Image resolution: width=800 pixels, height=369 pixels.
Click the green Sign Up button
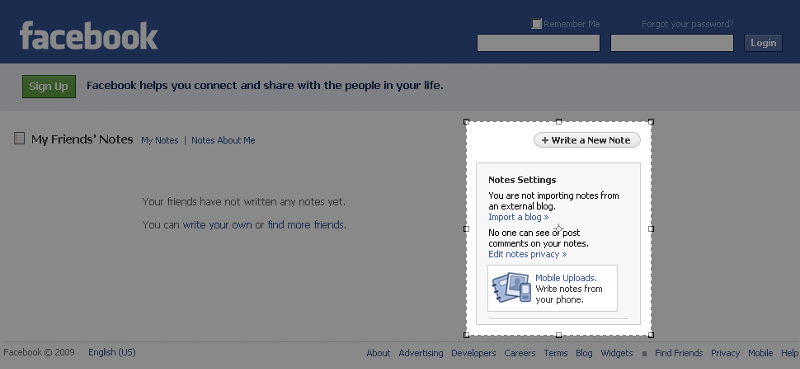(49, 86)
